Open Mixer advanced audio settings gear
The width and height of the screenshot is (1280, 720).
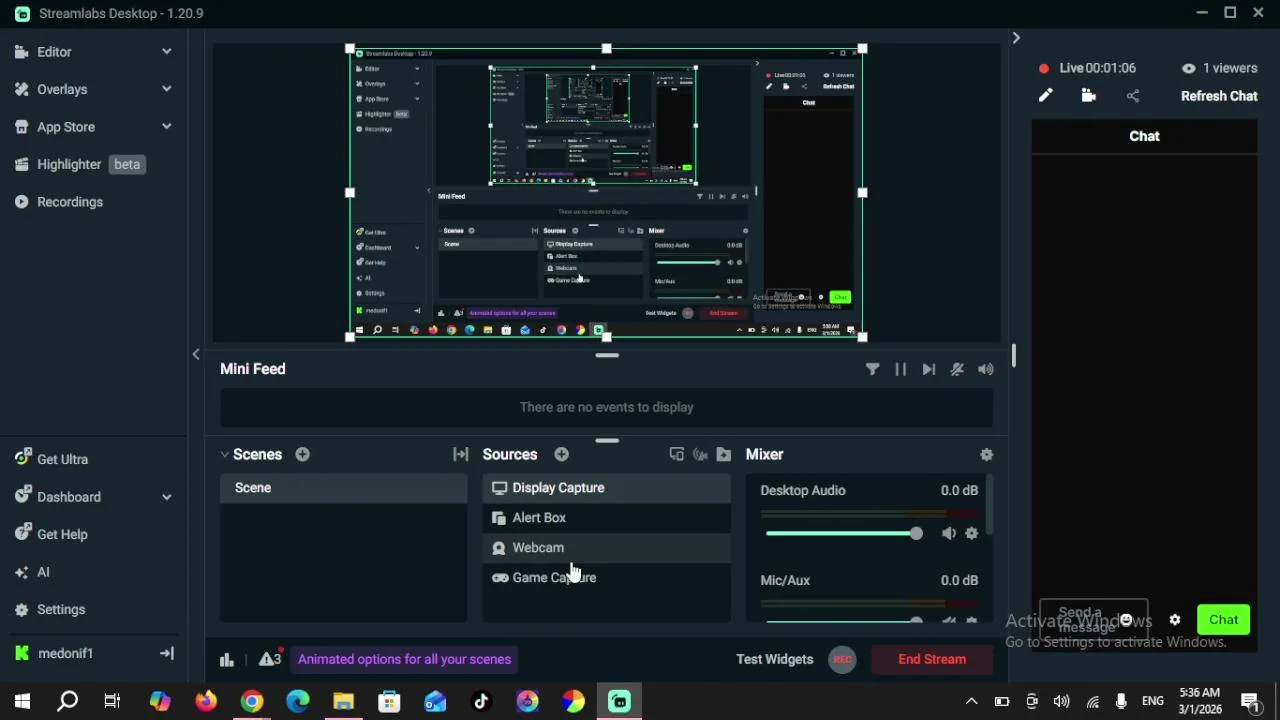coord(987,454)
